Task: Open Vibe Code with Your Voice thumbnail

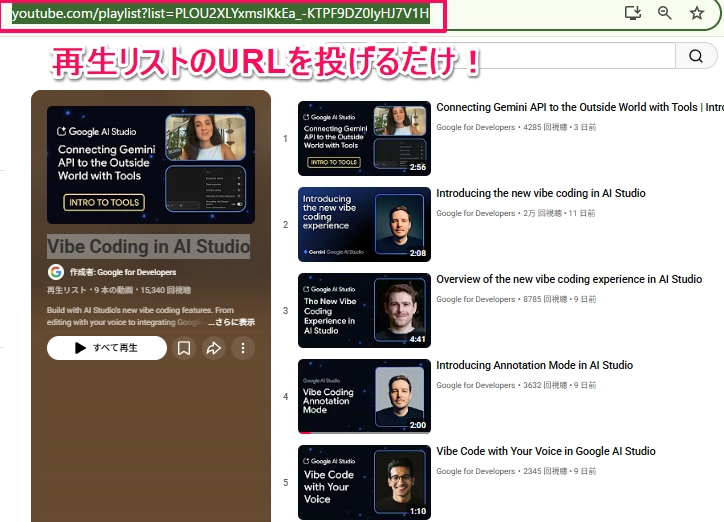Action: click(364, 482)
